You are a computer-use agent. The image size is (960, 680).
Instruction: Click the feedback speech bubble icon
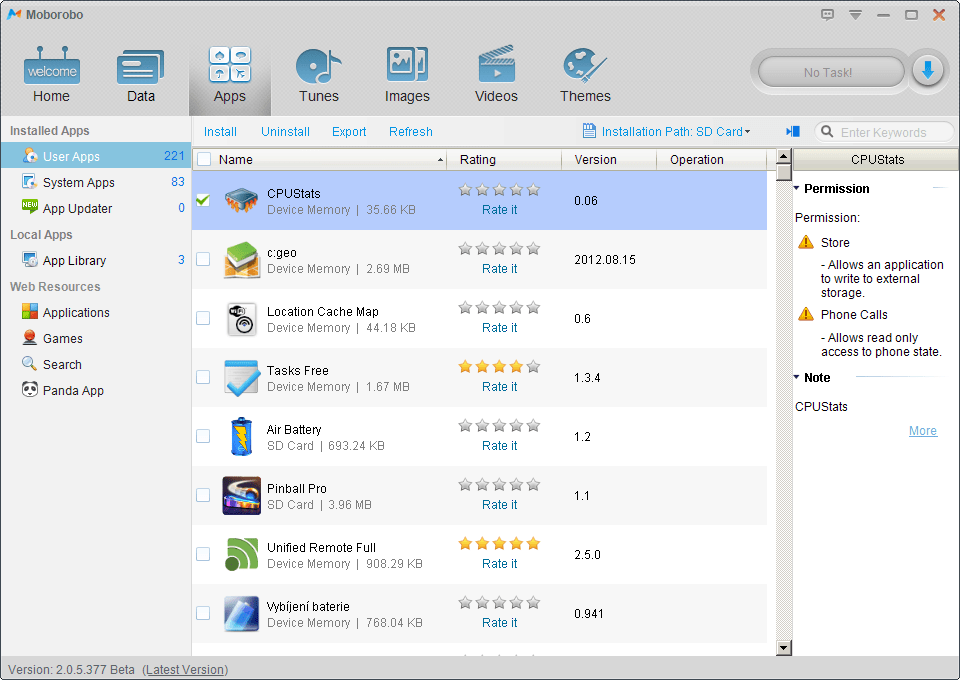(827, 15)
